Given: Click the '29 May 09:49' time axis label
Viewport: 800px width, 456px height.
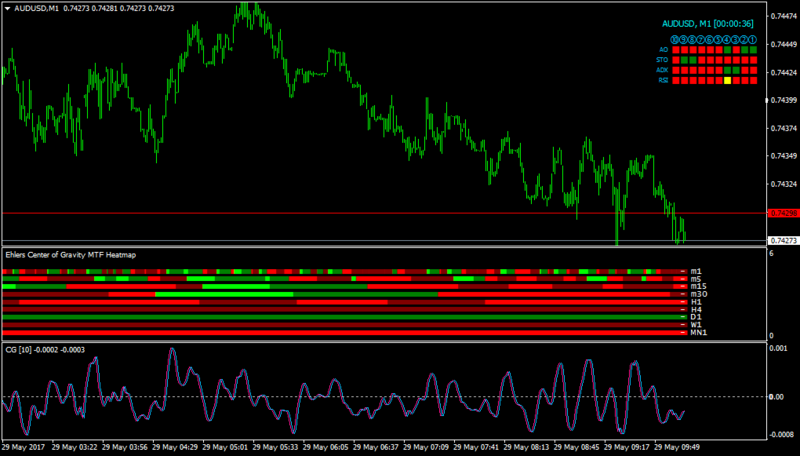Looking at the screenshot, I should [677, 447].
